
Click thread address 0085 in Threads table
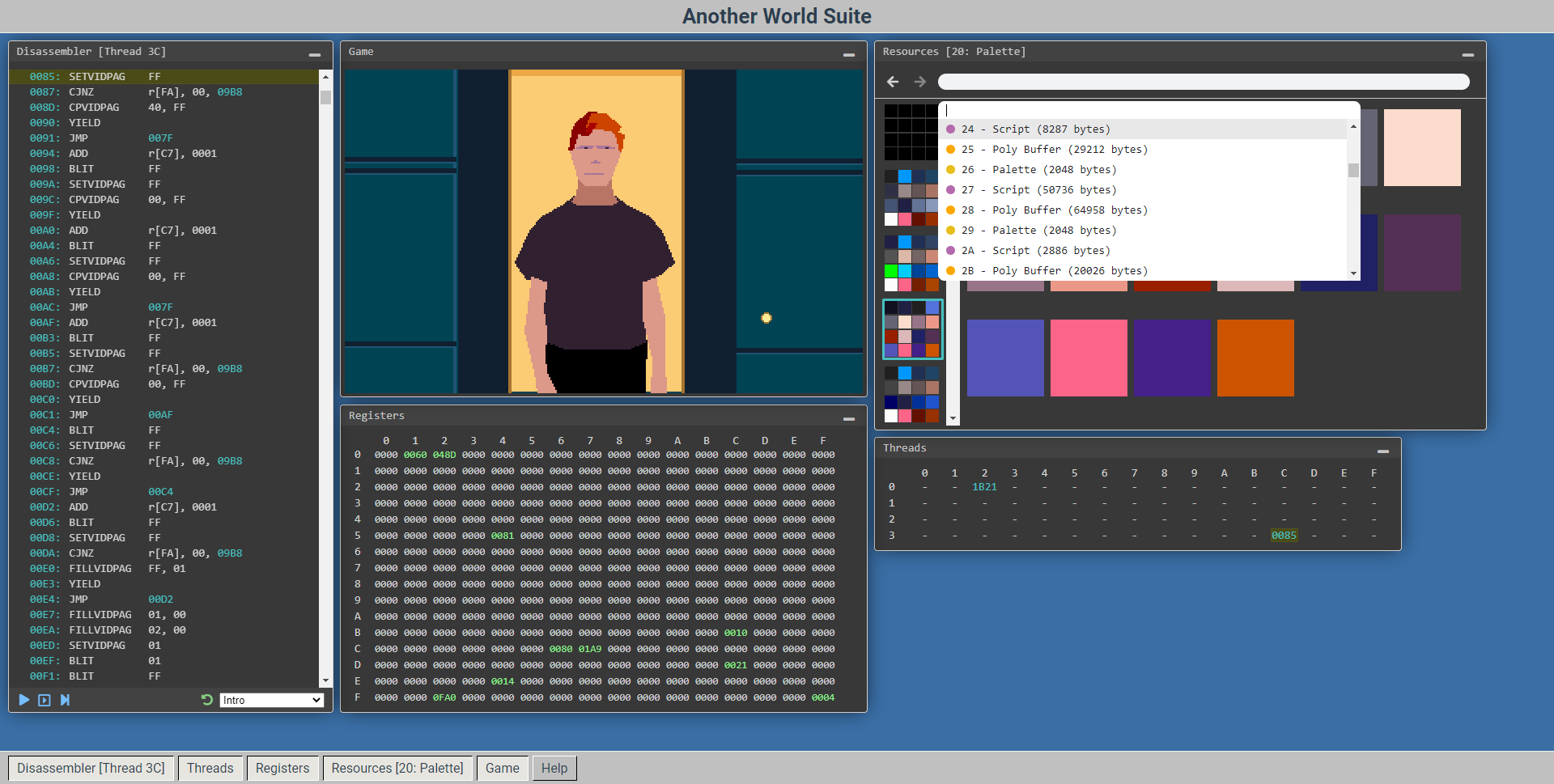[x=1284, y=536]
